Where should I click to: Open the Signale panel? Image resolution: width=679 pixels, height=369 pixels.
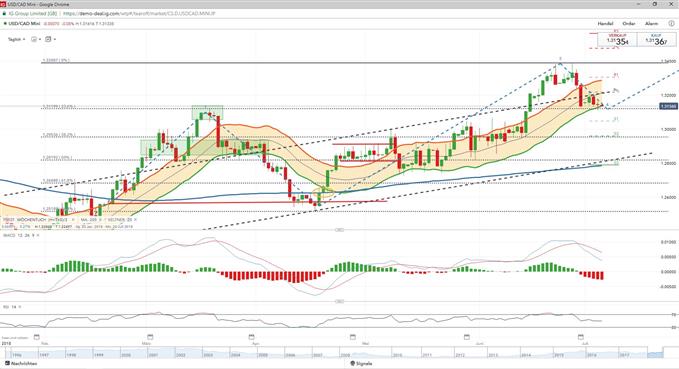(361, 363)
